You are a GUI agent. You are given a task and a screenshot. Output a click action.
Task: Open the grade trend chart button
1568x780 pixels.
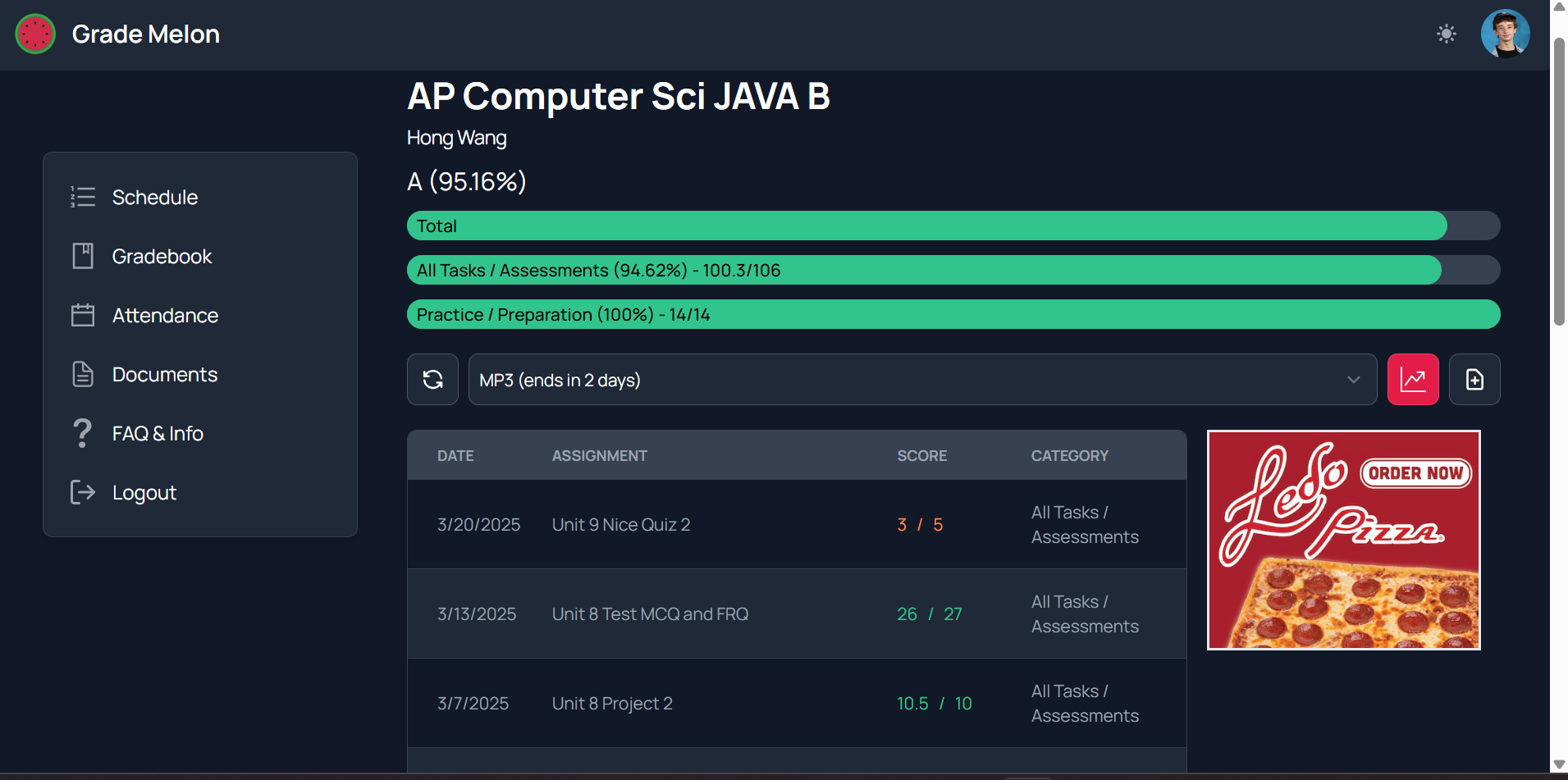click(x=1413, y=379)
